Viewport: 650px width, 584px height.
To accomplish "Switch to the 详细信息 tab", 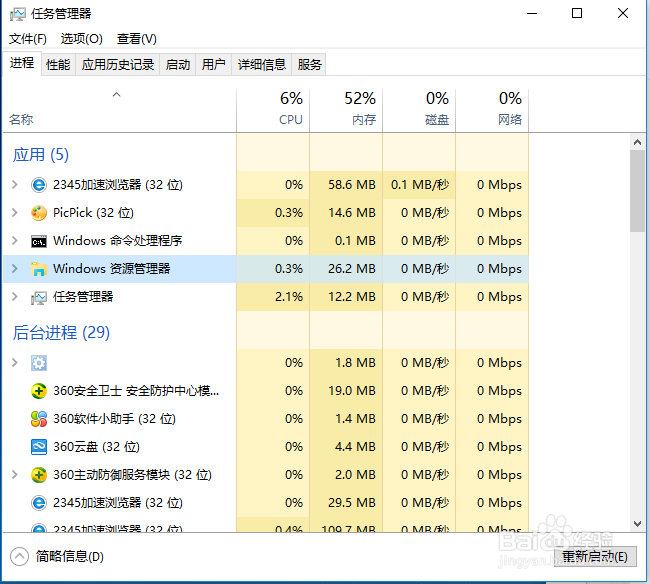I will (x=262, y=65).
